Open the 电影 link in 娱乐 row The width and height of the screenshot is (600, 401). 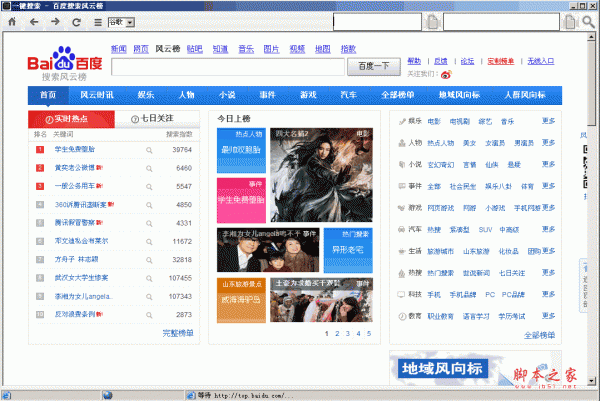[x=434, y=122]
